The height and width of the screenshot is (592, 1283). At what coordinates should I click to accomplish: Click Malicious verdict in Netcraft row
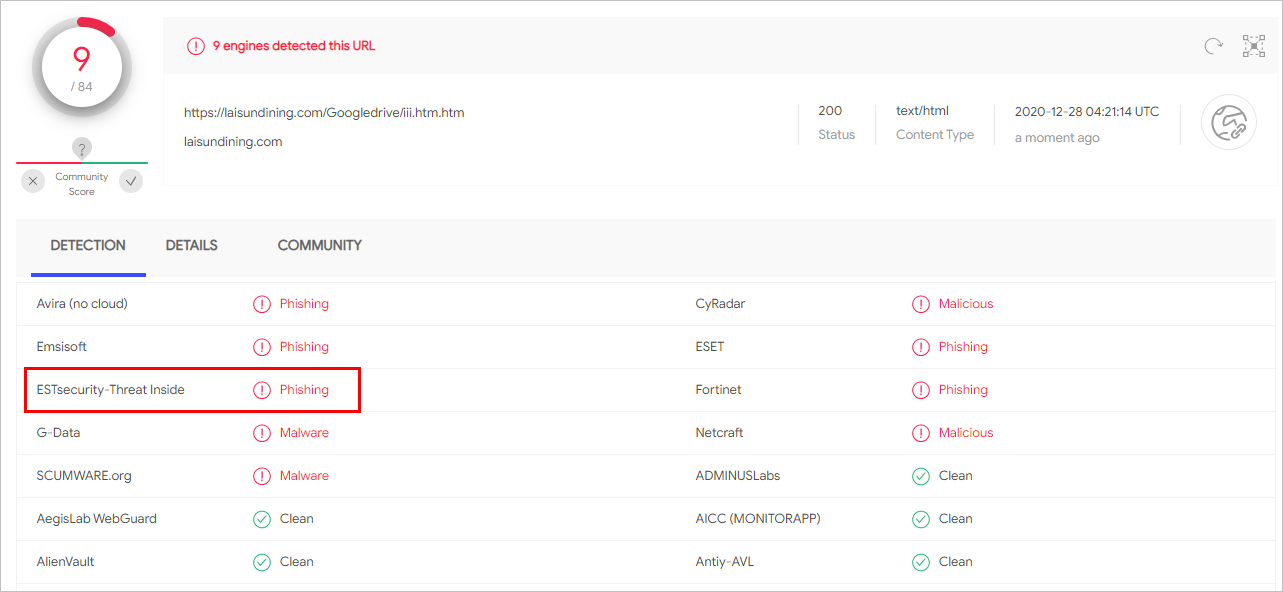(x=966, y=433)
